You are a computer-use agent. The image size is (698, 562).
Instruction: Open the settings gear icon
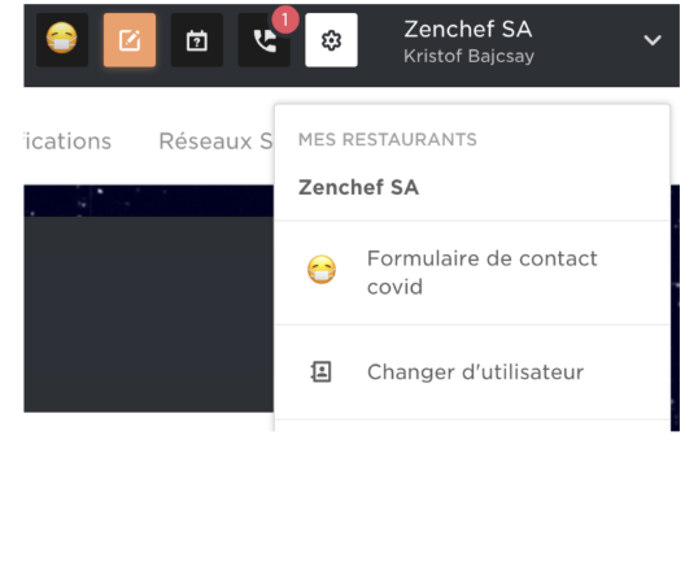coord(331,40)
